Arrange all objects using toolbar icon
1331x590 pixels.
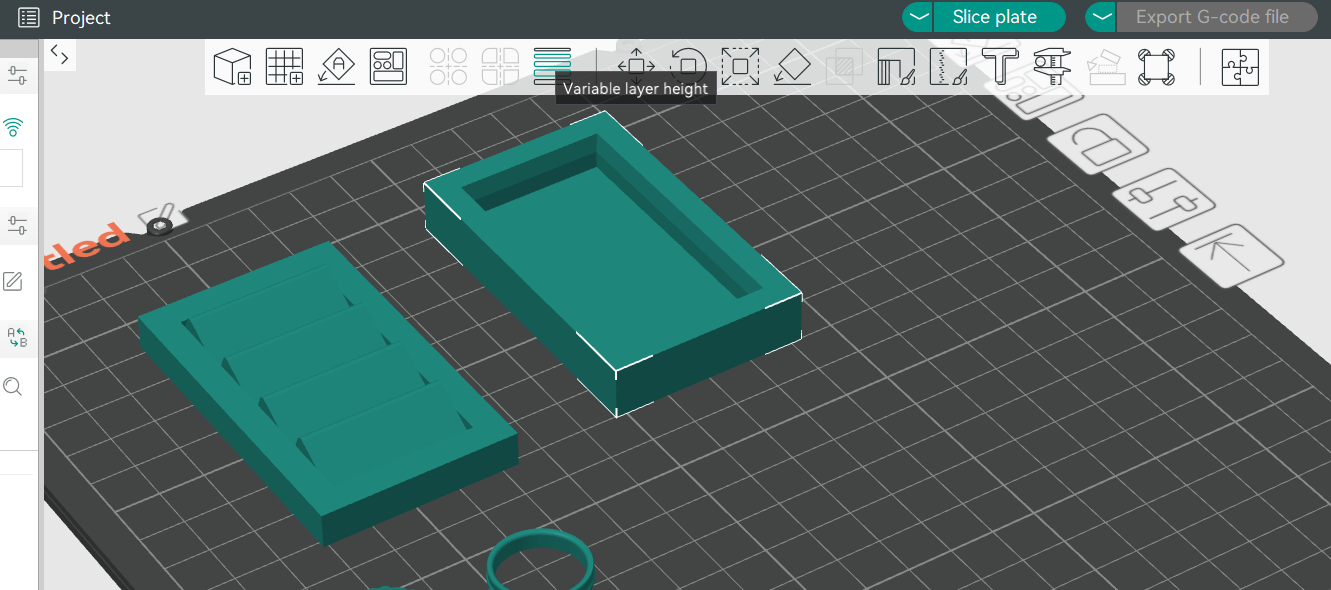tap(388, 67)
